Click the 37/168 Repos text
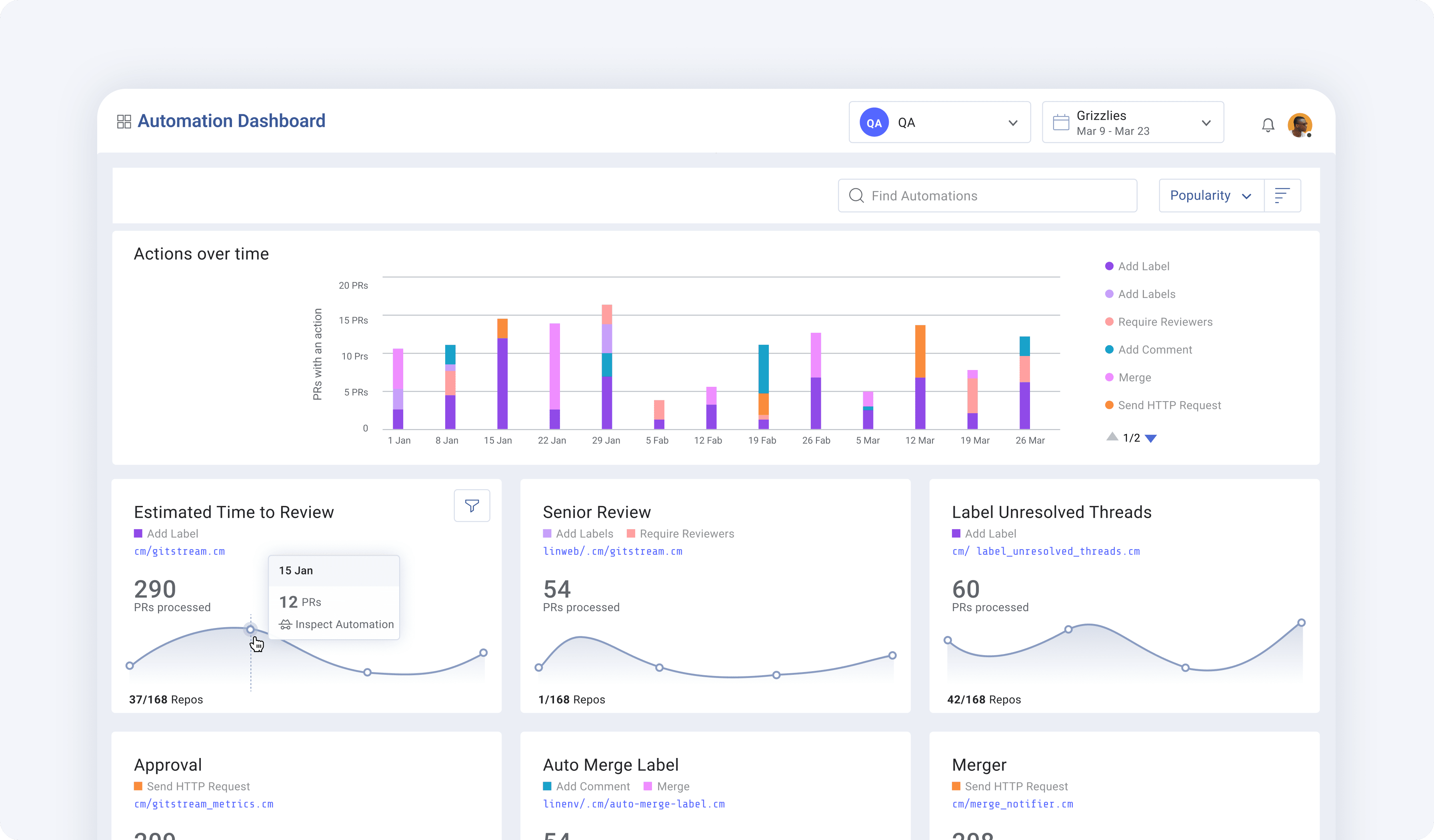This screenshot has height=840, width=1434. point(166,700)
